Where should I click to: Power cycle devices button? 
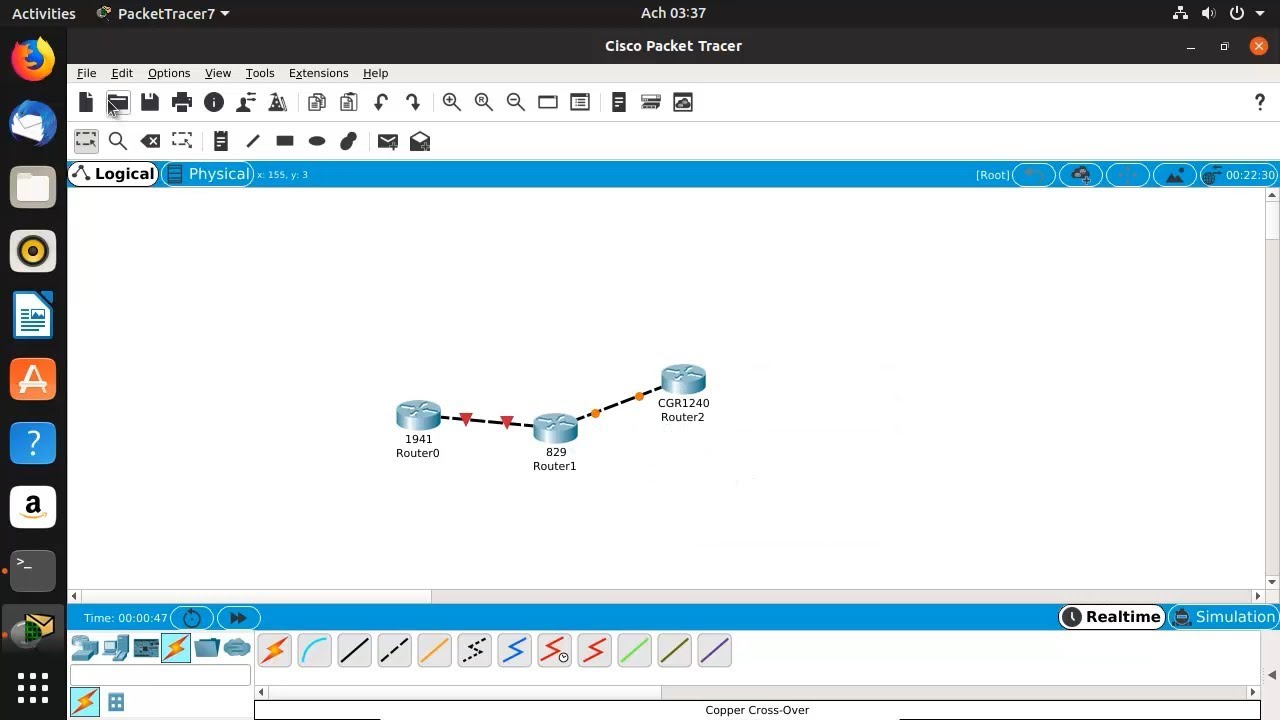(x=192, y=618)
